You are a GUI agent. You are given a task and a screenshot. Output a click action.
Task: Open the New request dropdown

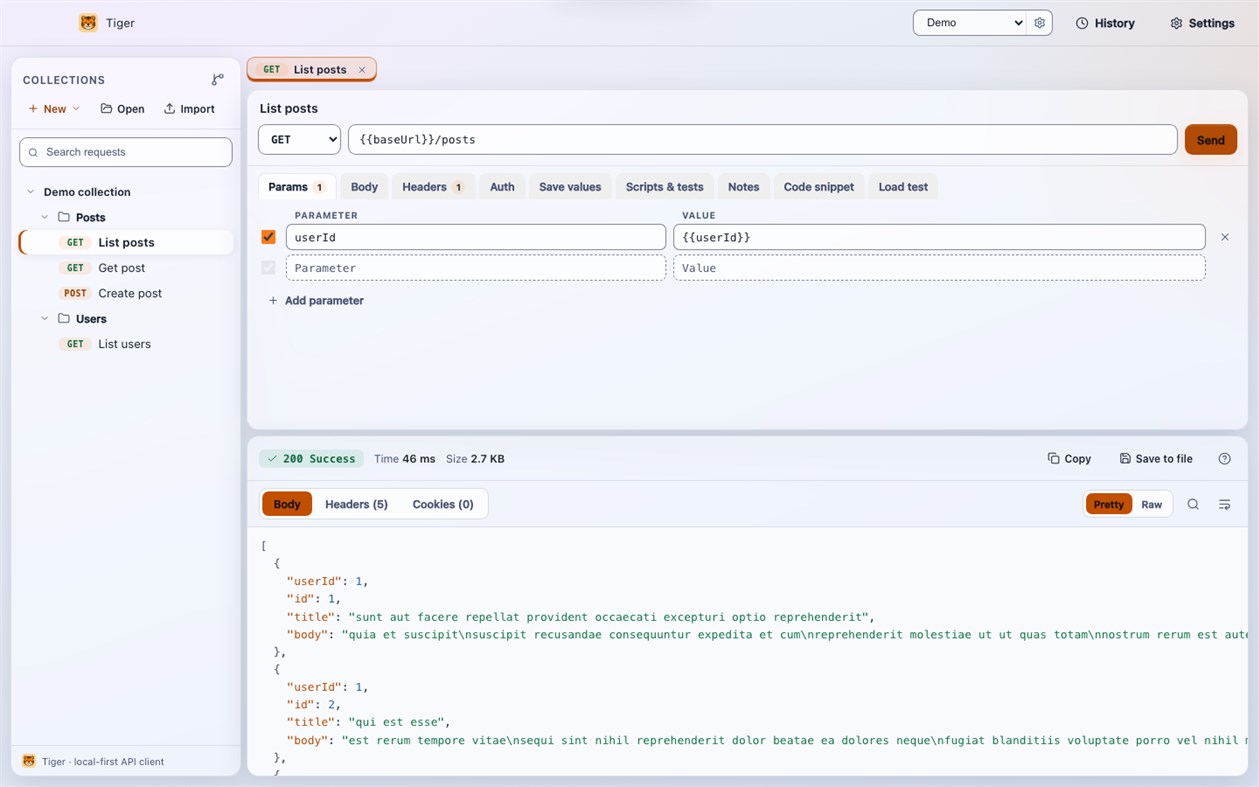point(54,109)
